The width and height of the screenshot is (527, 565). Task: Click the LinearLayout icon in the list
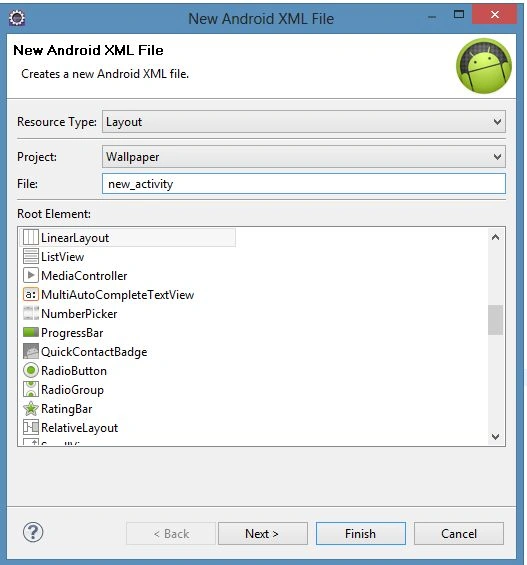click(31, 237)
